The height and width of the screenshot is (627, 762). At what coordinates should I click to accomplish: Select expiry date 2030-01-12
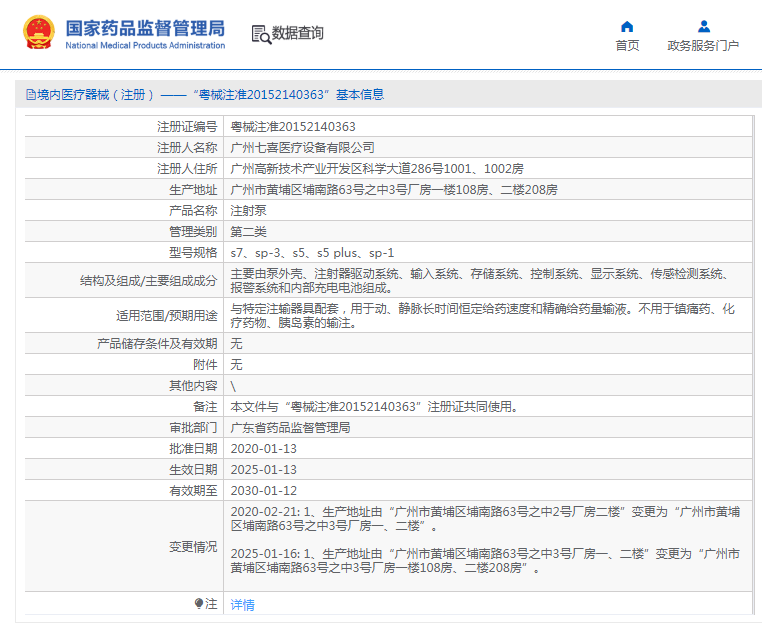(x=263, y=490)
